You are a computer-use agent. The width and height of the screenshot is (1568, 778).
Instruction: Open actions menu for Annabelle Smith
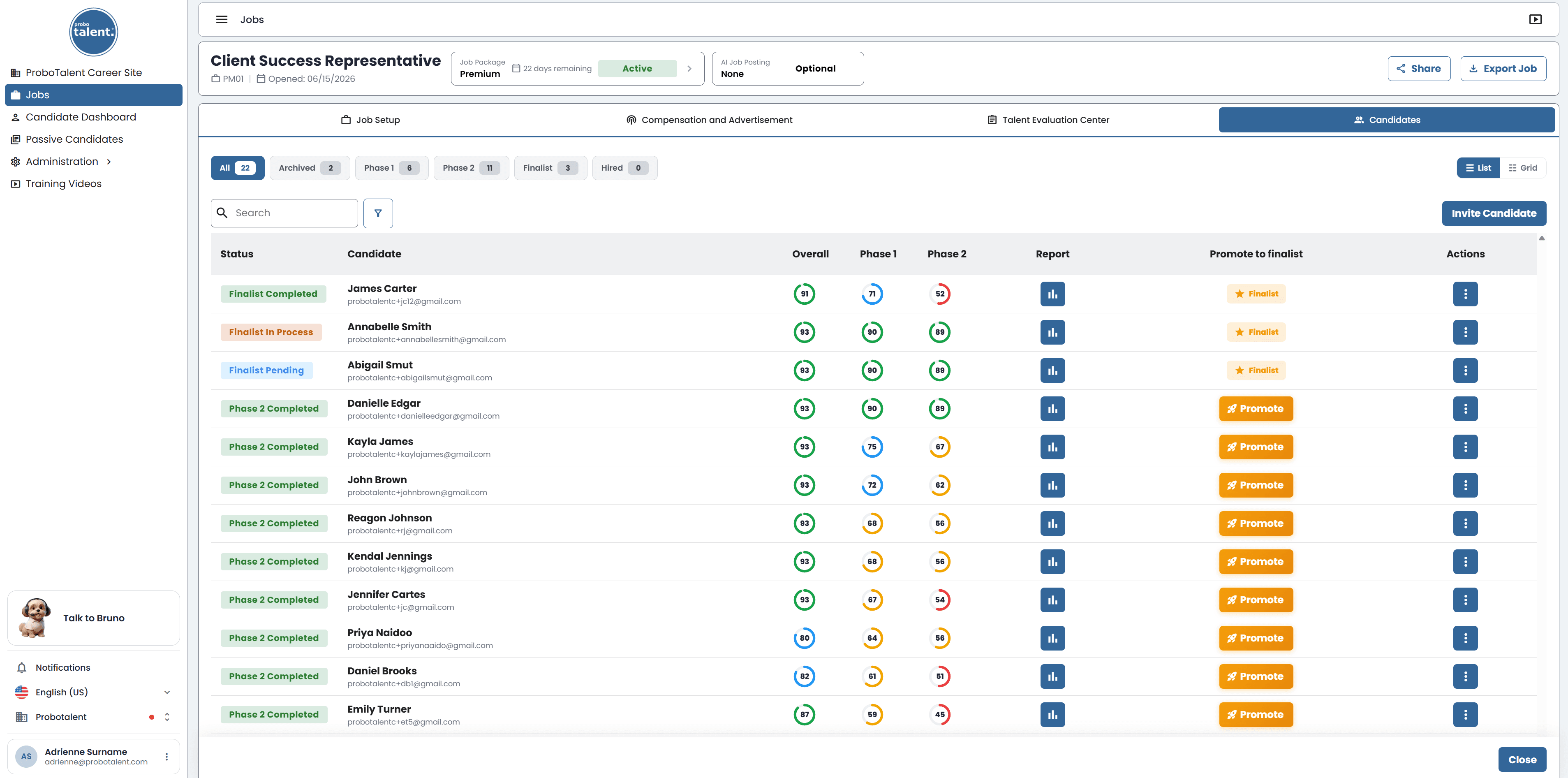1465,332
